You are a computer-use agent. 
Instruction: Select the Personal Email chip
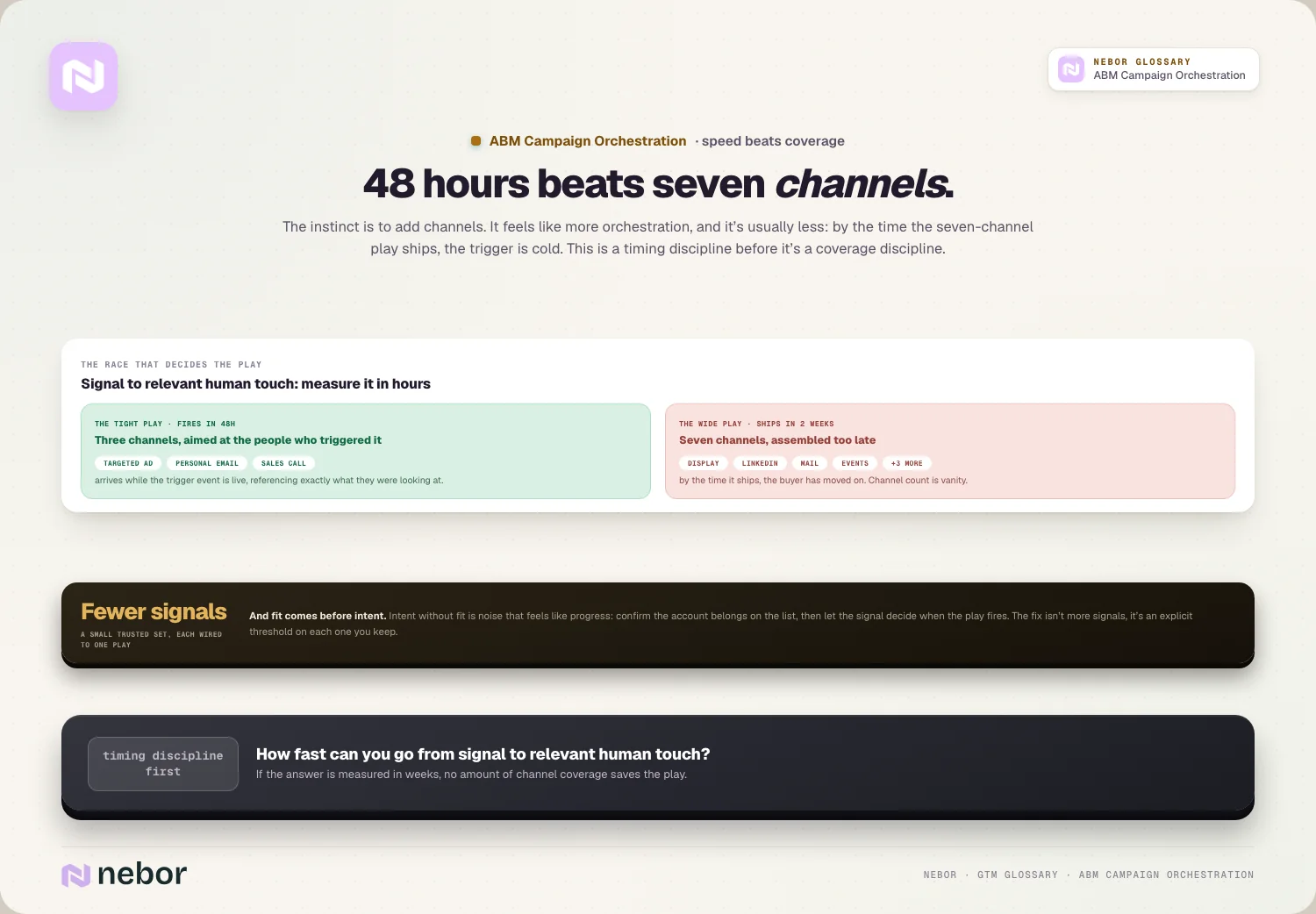point(207,463)
